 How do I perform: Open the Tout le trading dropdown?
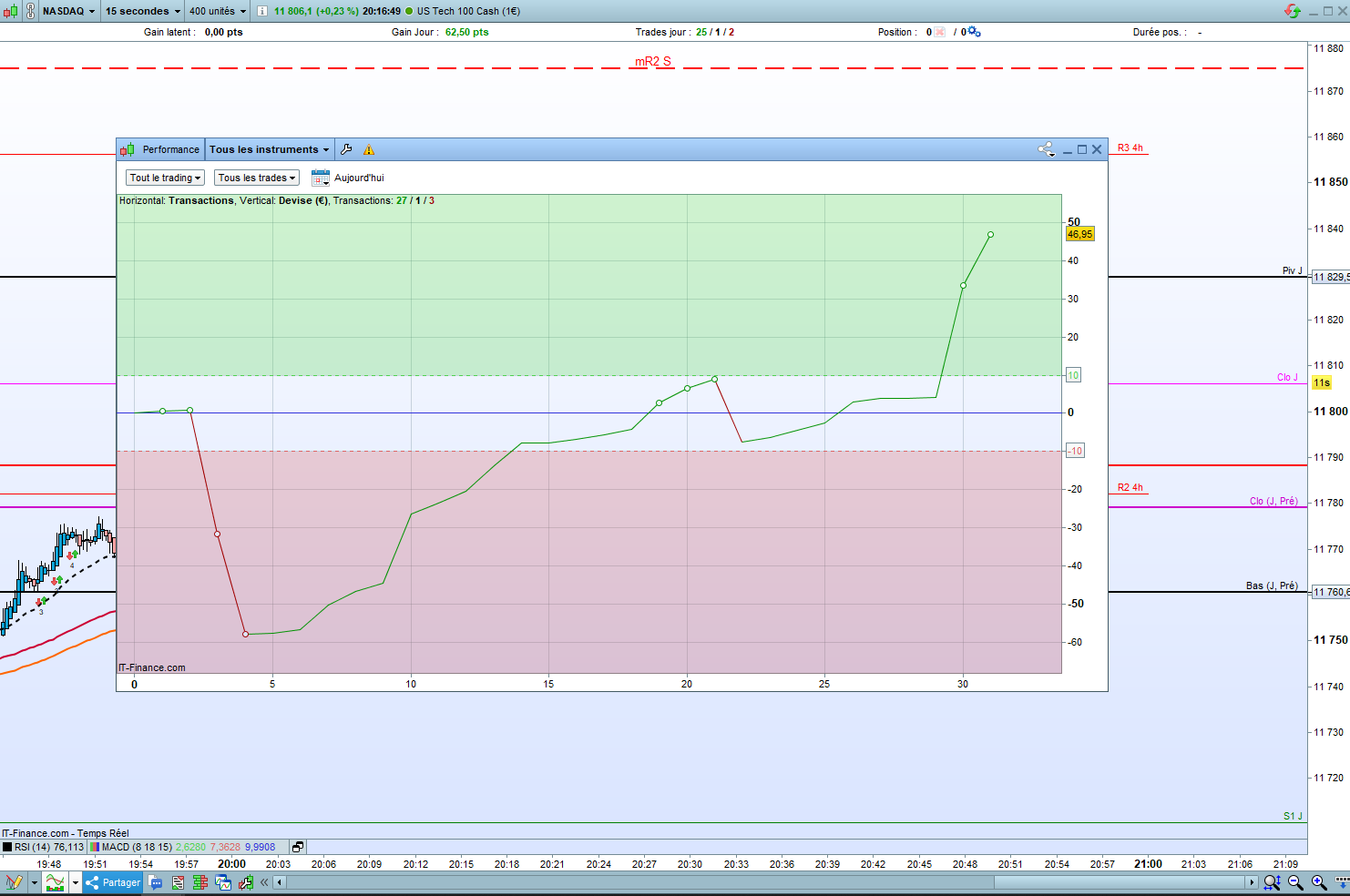[x=165, y=178]
